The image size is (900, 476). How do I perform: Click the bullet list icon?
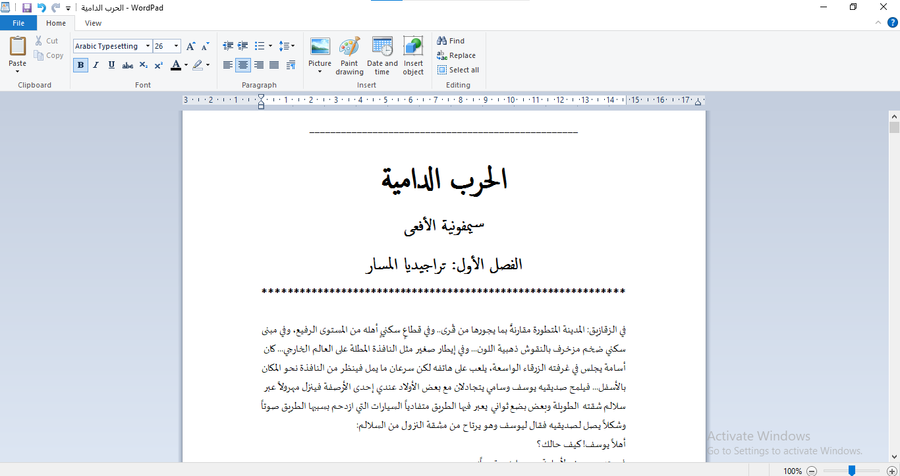pyautogui.click(x=260, y=46)
